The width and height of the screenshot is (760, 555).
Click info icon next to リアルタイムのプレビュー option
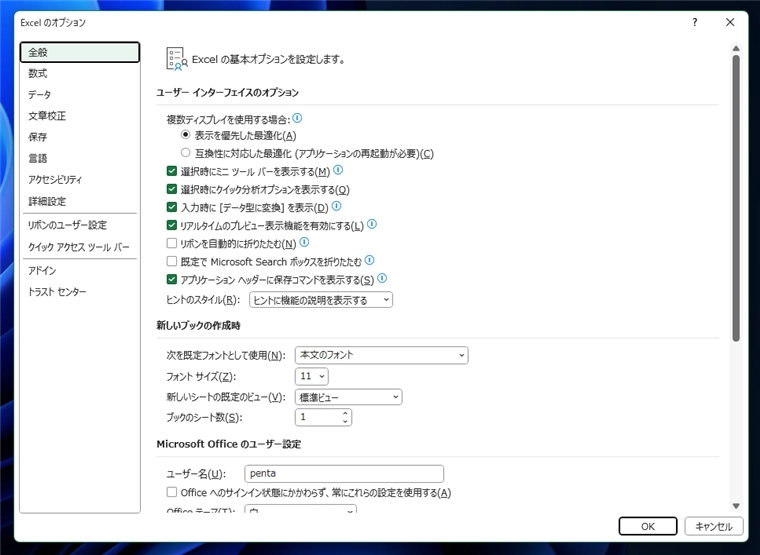pyautogui.click(x=372, y=224)
